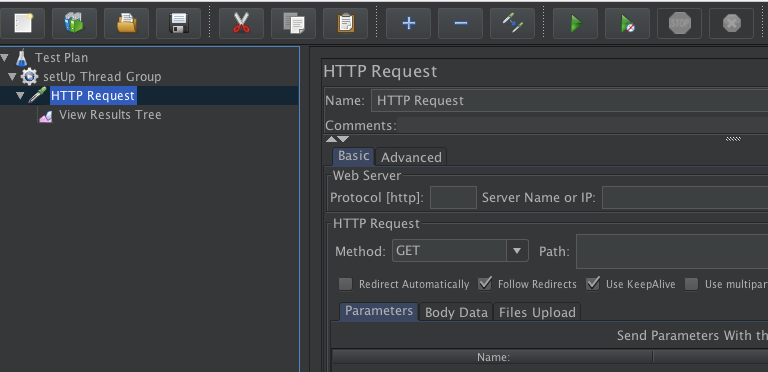This screenshot has height=372, width=768.
Task: Click the up triangle below Comments
Action: (x=332, y=140)
